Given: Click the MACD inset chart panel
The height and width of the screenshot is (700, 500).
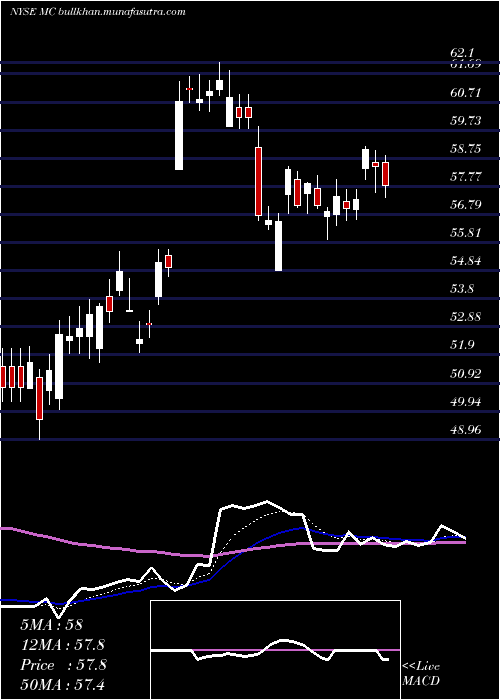Looking at the screenshot, I should click(275, 650).
